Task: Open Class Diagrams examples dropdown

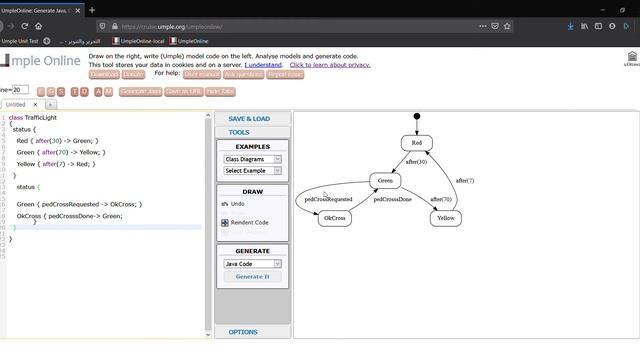Action: pyautogui.click(x=252, y=159)
